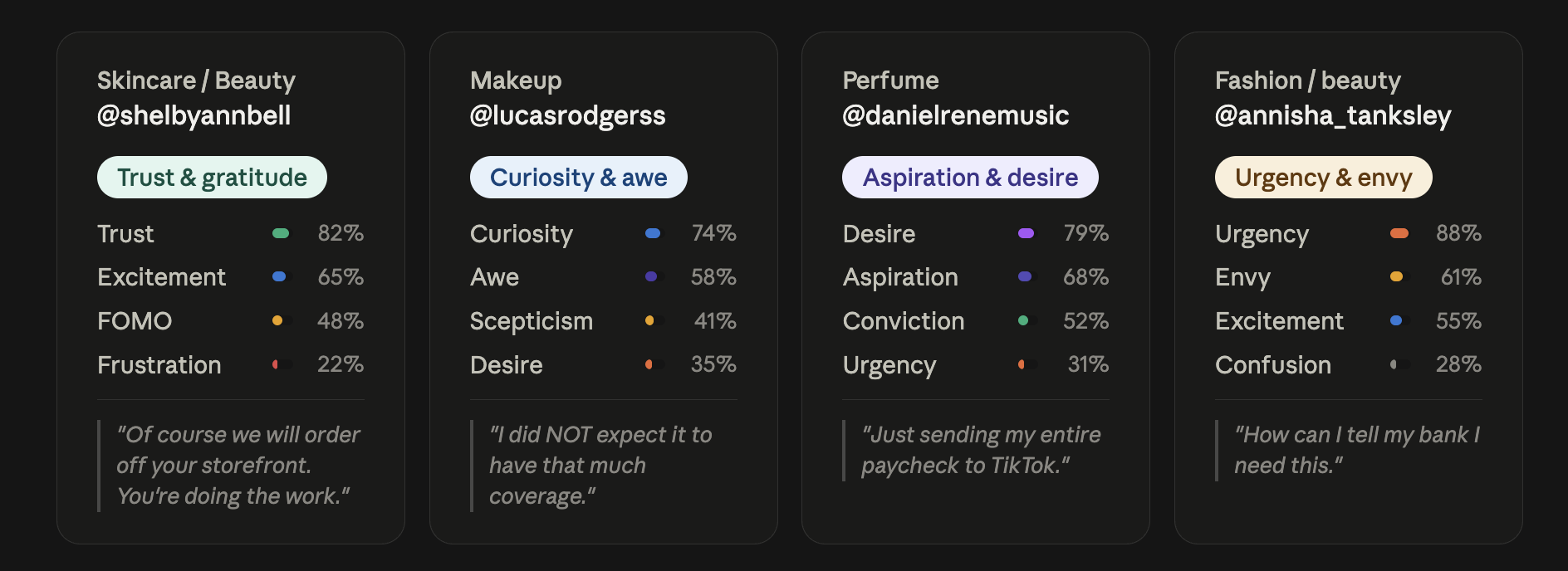Open the @annisha_tanksley profile handle
Image resolution: width=1568 pixels, height=571 pixels.
(x=1333, y=115)
